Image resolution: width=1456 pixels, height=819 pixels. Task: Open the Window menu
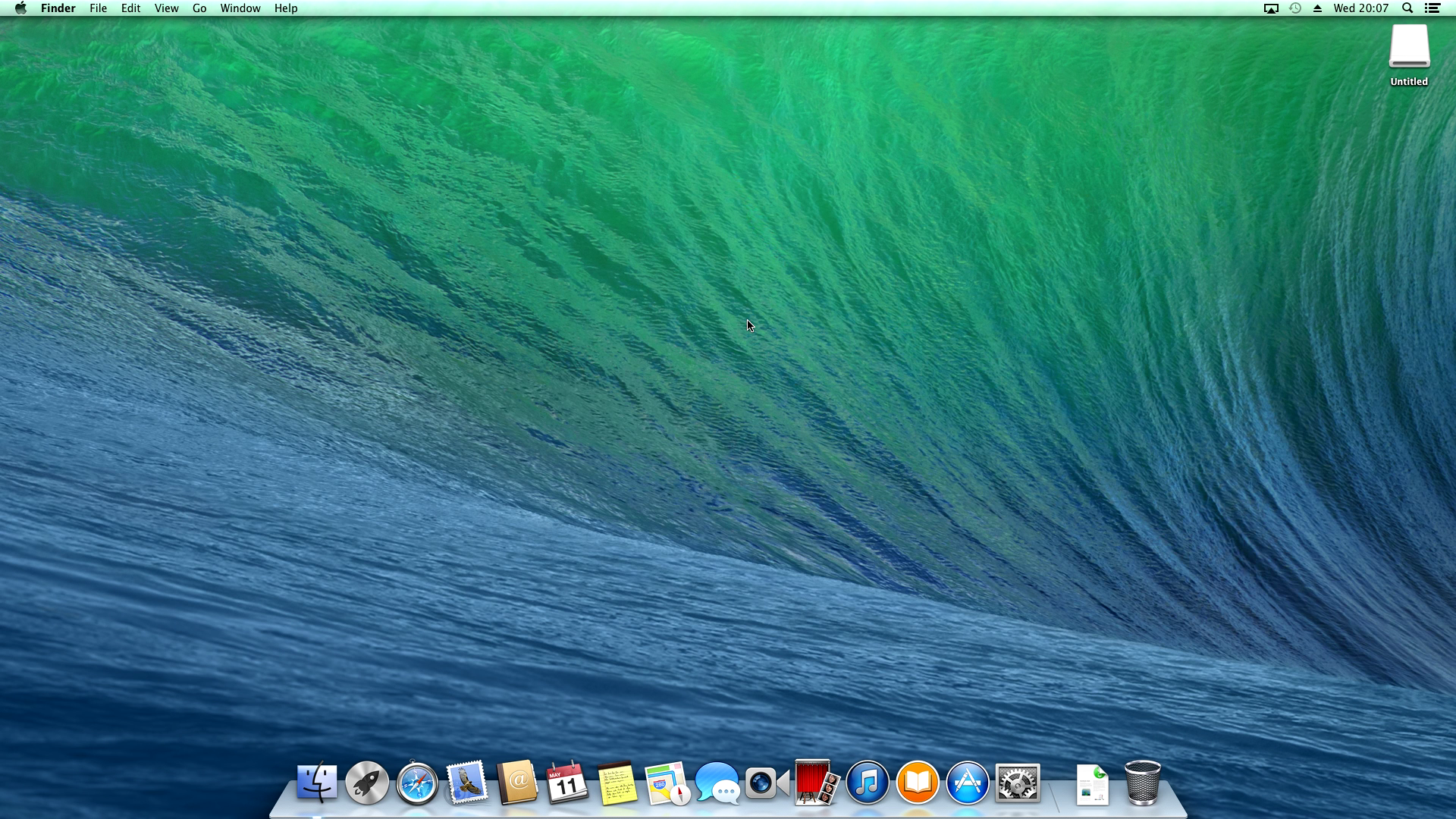pos(240,8)
